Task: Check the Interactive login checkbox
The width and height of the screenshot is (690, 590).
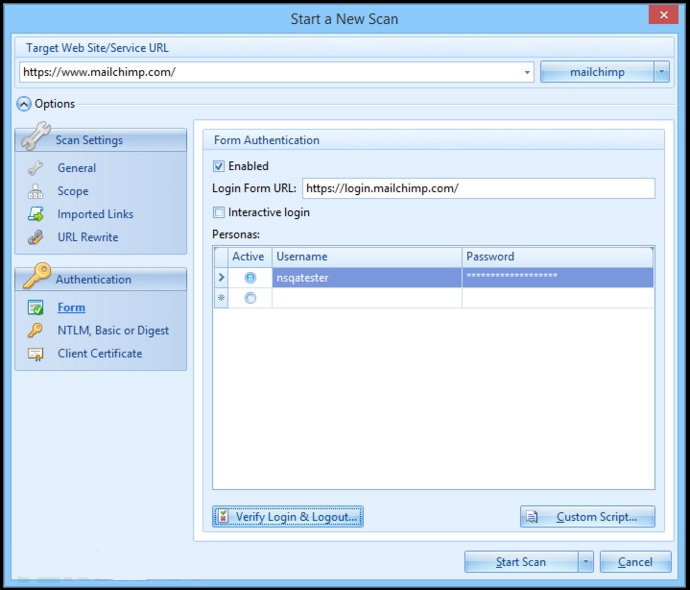Action: coord(219,213)
